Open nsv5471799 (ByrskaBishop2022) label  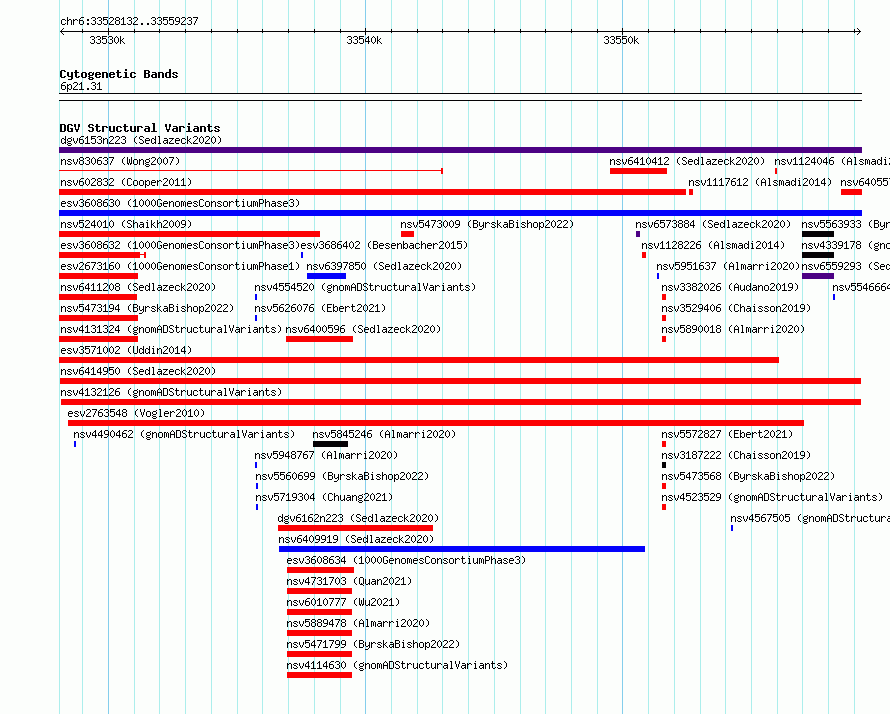[x=373, y=644]
